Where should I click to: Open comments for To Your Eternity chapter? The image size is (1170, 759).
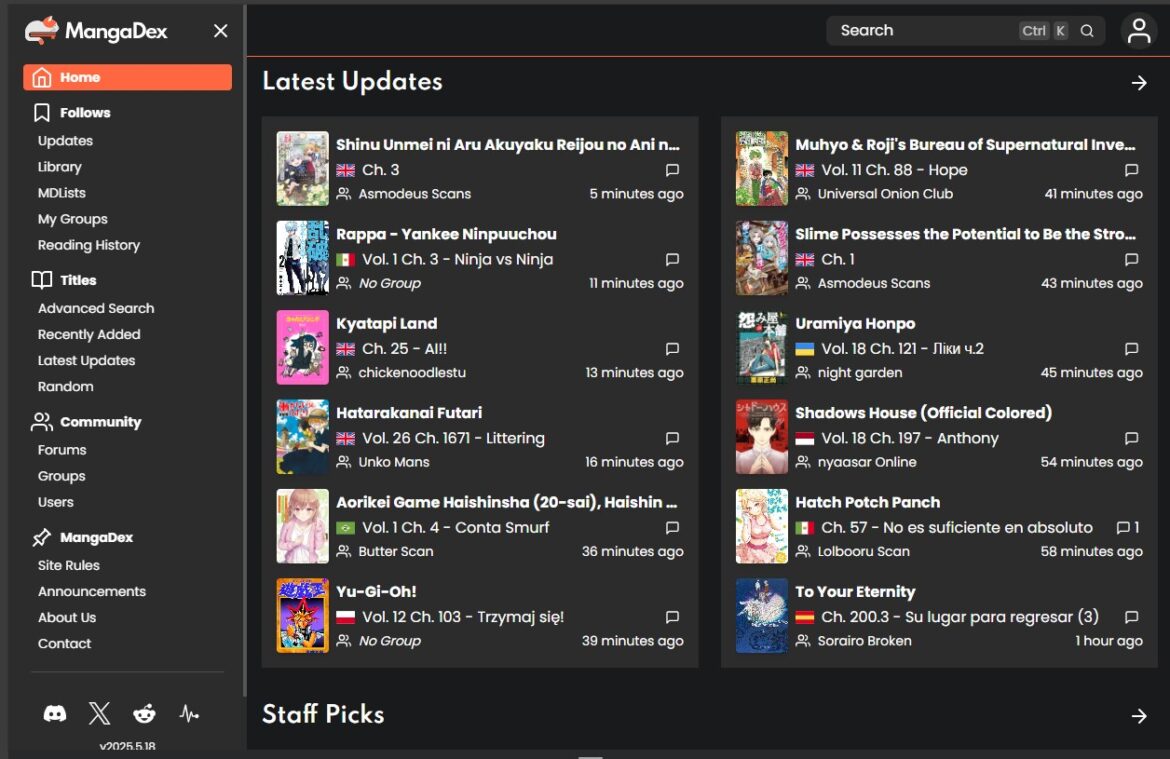1131,617
